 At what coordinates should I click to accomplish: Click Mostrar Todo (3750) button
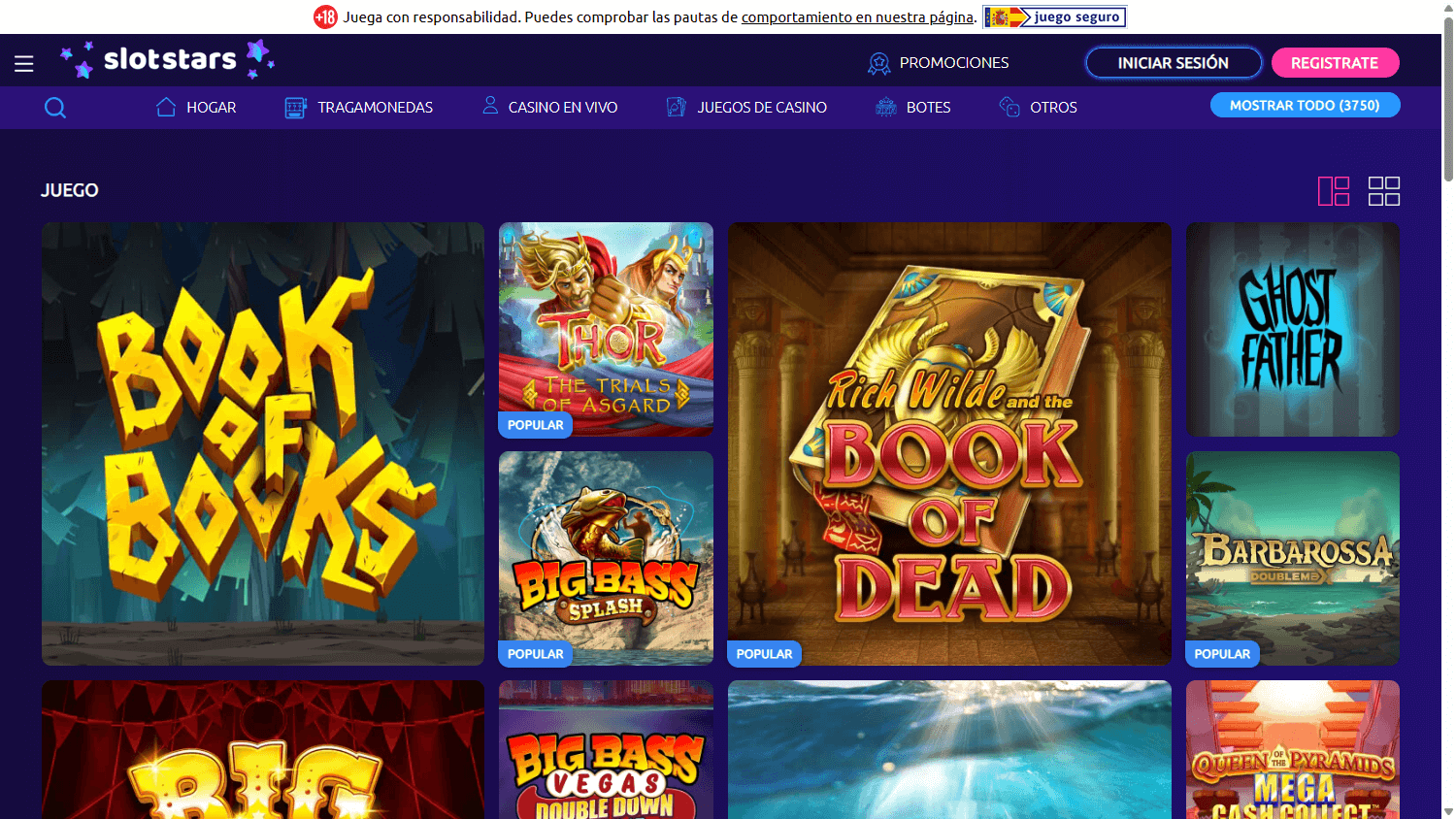[x=1305, y=105]
